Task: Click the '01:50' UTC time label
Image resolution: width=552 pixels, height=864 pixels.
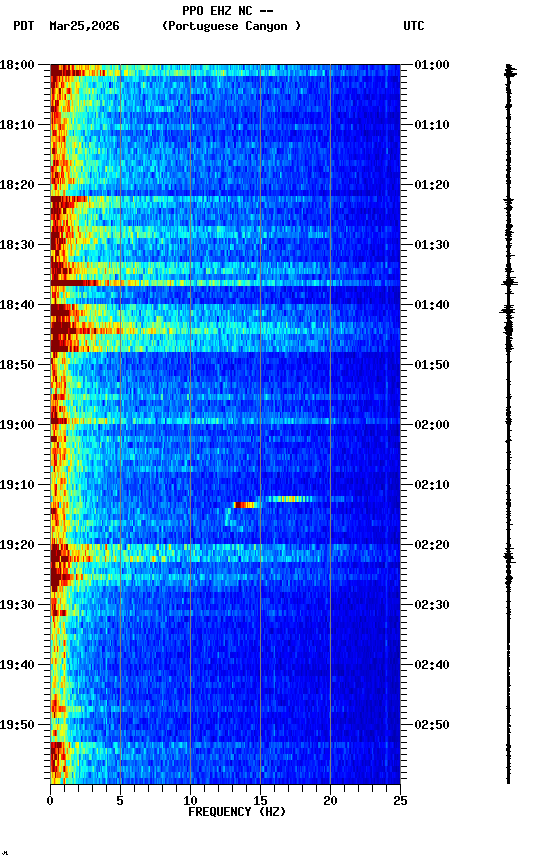Action: tap(432, 365)
